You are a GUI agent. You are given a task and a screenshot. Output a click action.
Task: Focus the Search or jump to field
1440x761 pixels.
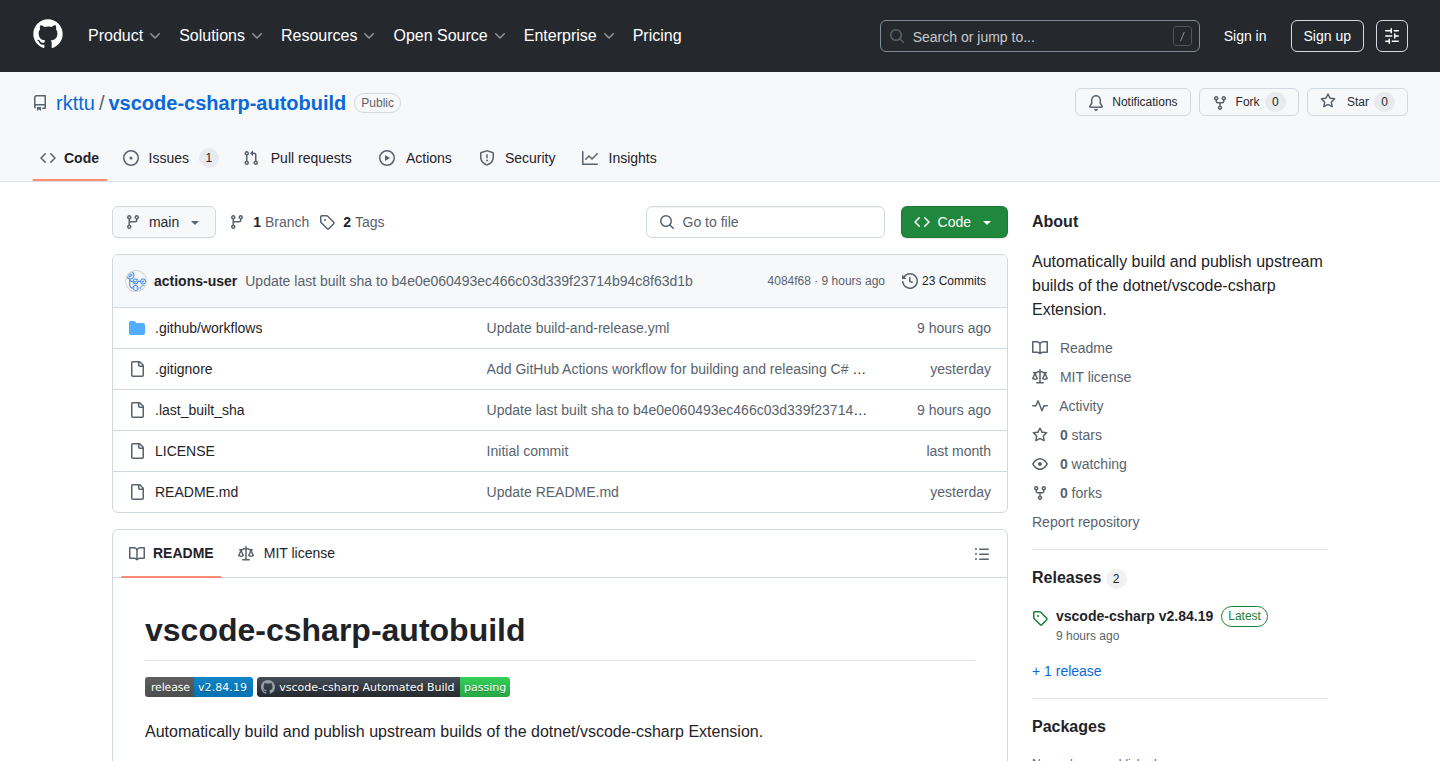(1040, 36)
